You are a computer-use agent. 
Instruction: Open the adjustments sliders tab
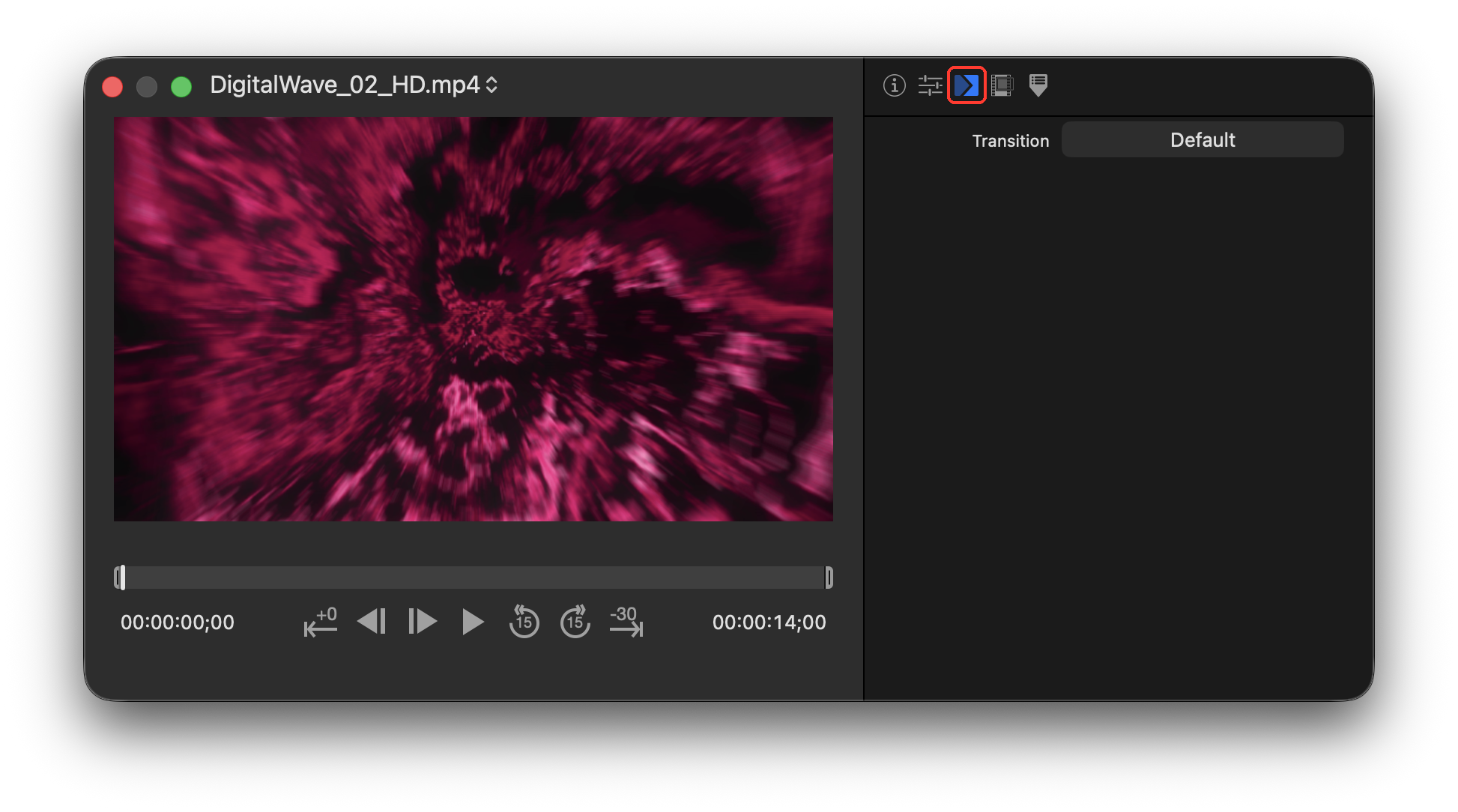click(930, 85)
